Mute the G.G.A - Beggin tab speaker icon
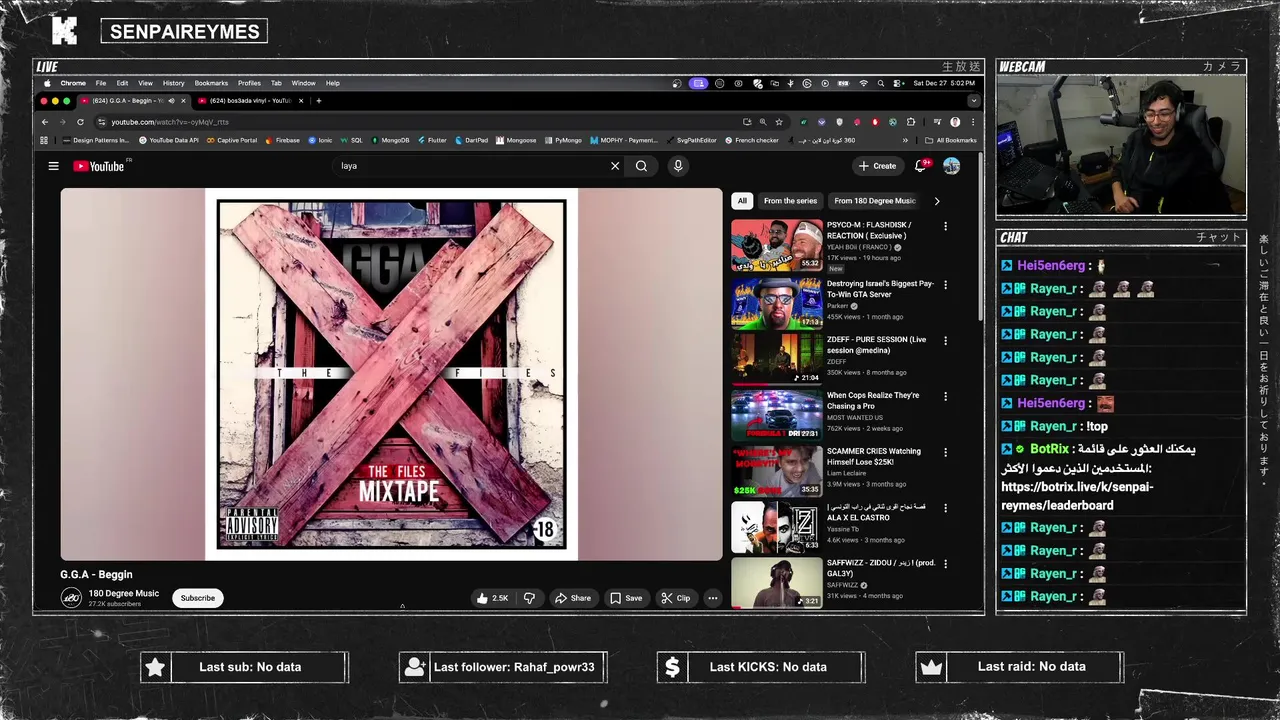This screenshot has width=1280, height=720. click(171, 100)
